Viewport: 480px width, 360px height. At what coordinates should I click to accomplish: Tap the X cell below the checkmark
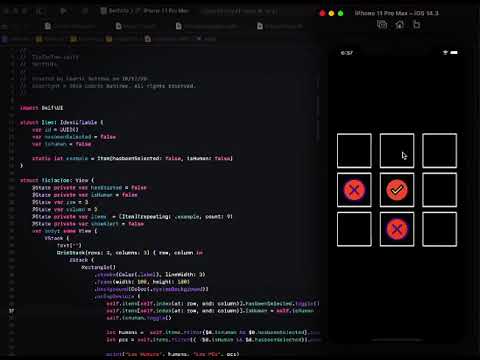click(x=397, y=229)
